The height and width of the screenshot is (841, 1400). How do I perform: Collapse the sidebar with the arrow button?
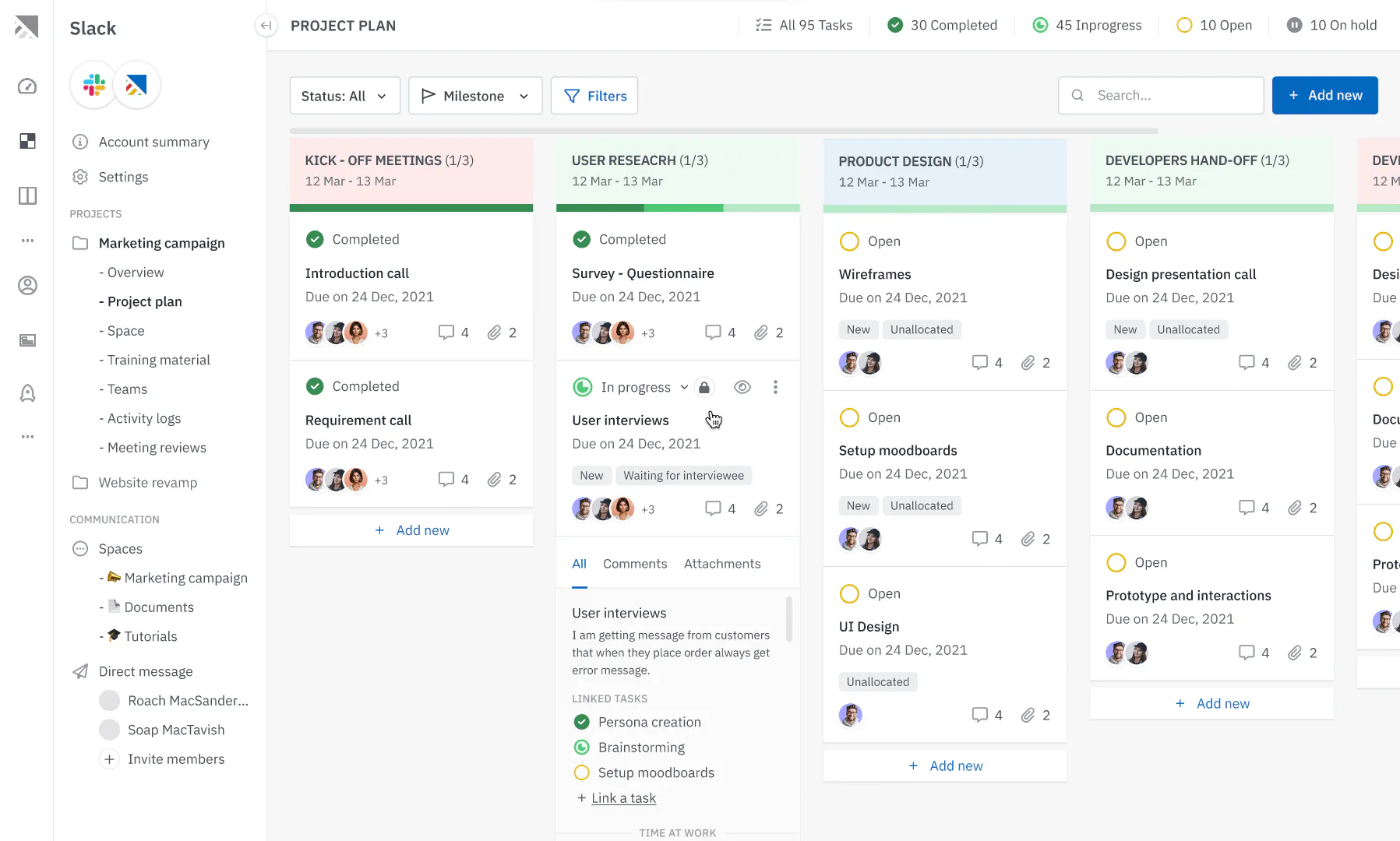[266, 26]
